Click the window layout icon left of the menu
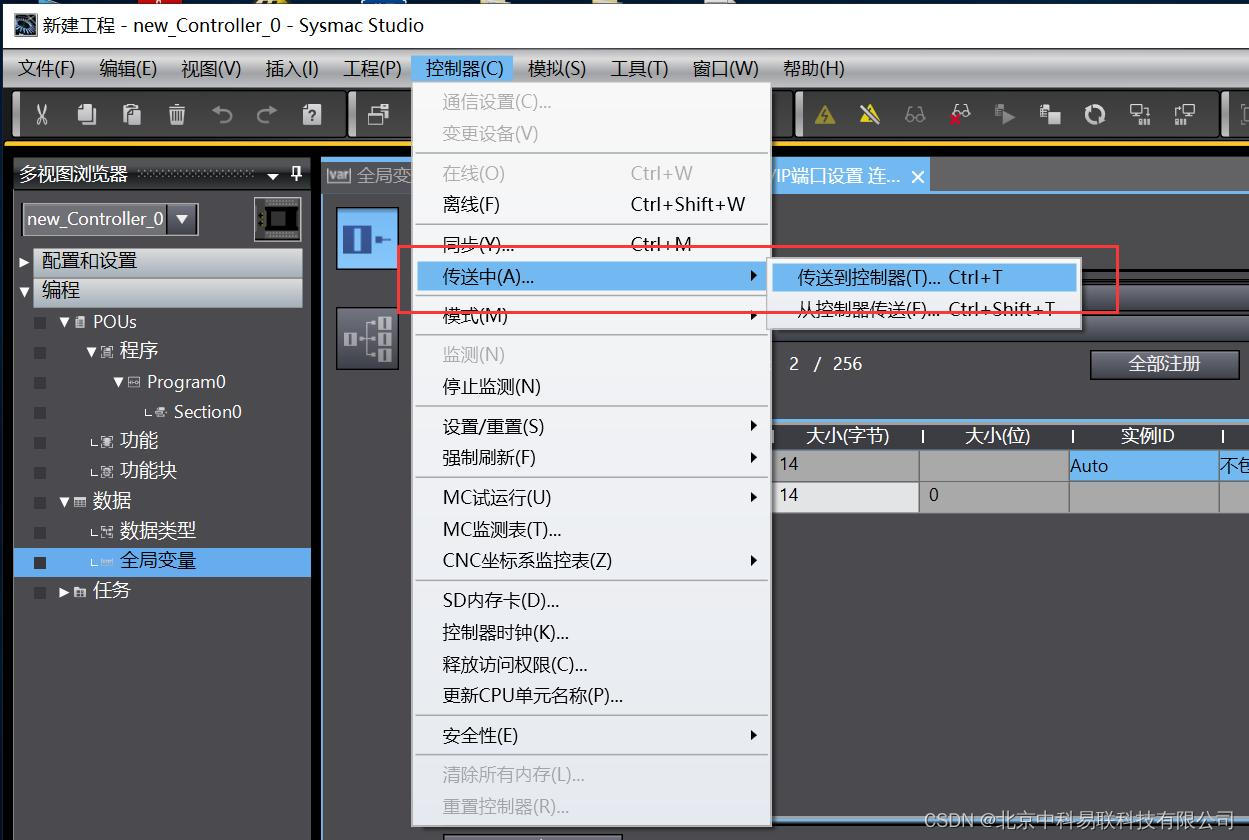The height and width of the screenshot is (840, 1249). pyautogui.click(x=378, y=115)
